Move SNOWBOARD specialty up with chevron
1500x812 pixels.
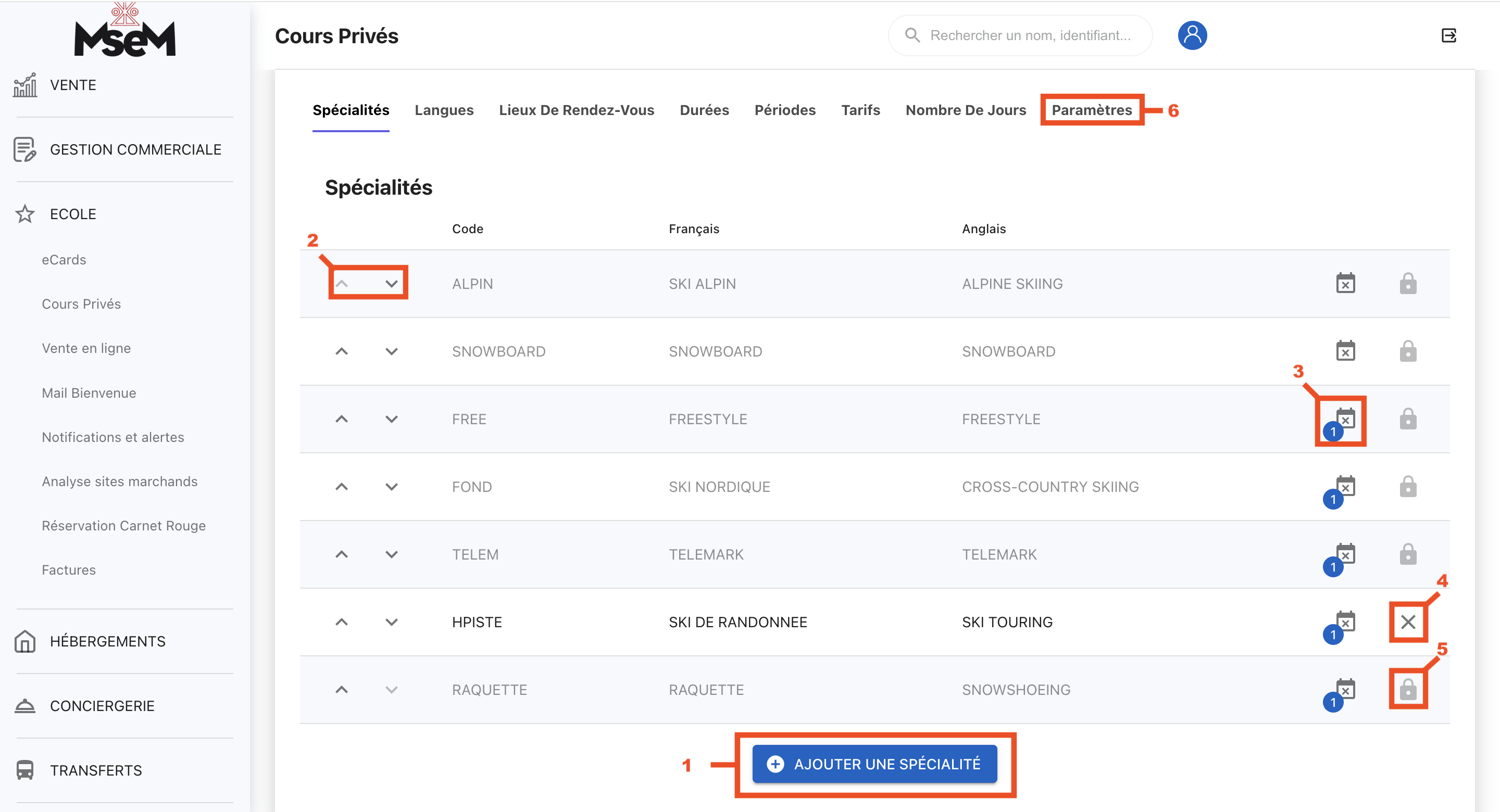tap(342, 351)
